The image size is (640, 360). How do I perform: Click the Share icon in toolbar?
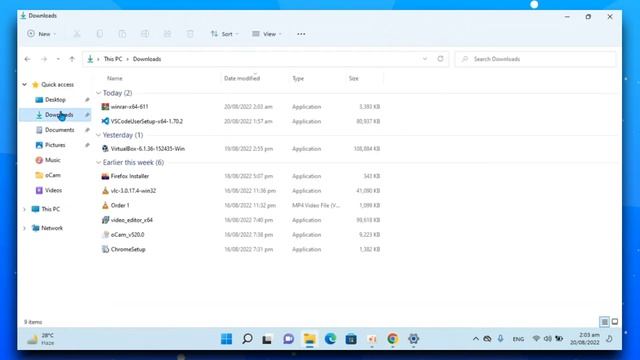pos(167,34)
